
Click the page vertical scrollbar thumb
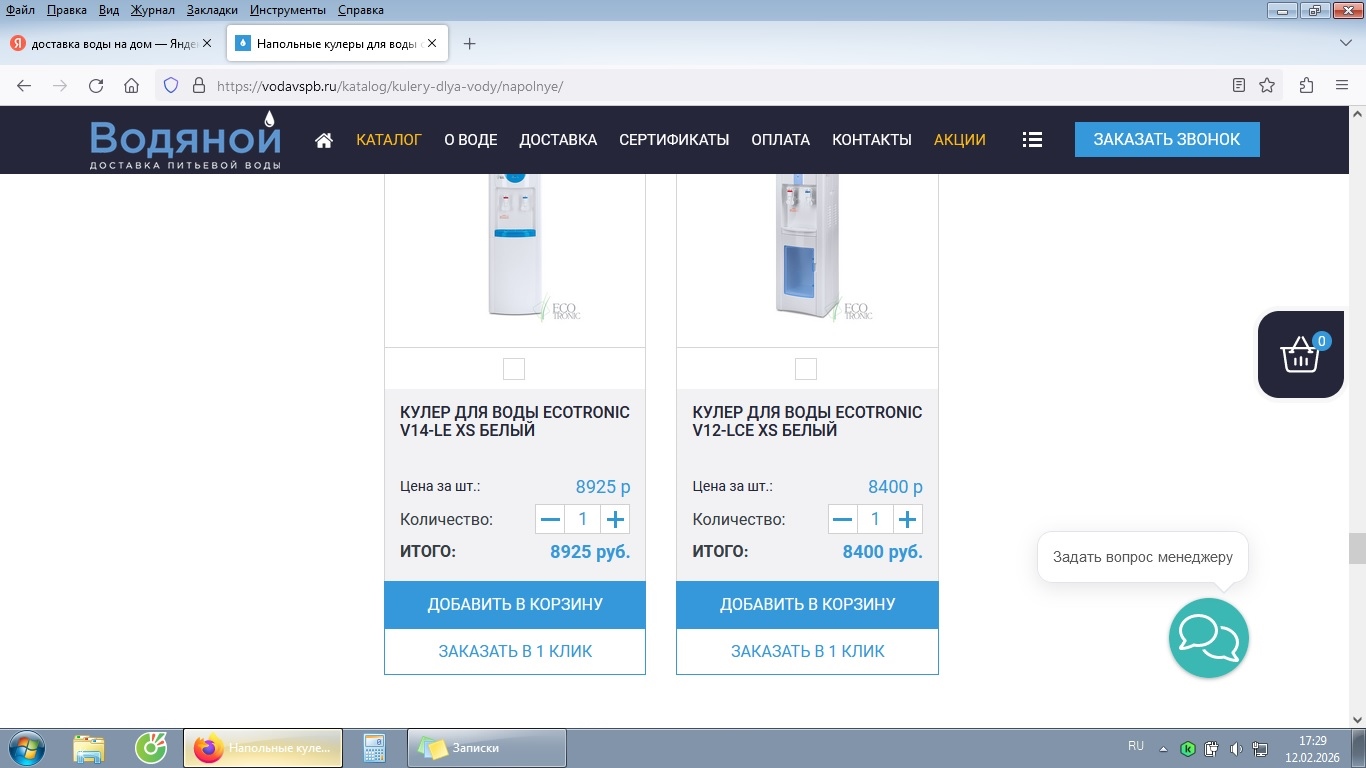[x=1357, y=549]
